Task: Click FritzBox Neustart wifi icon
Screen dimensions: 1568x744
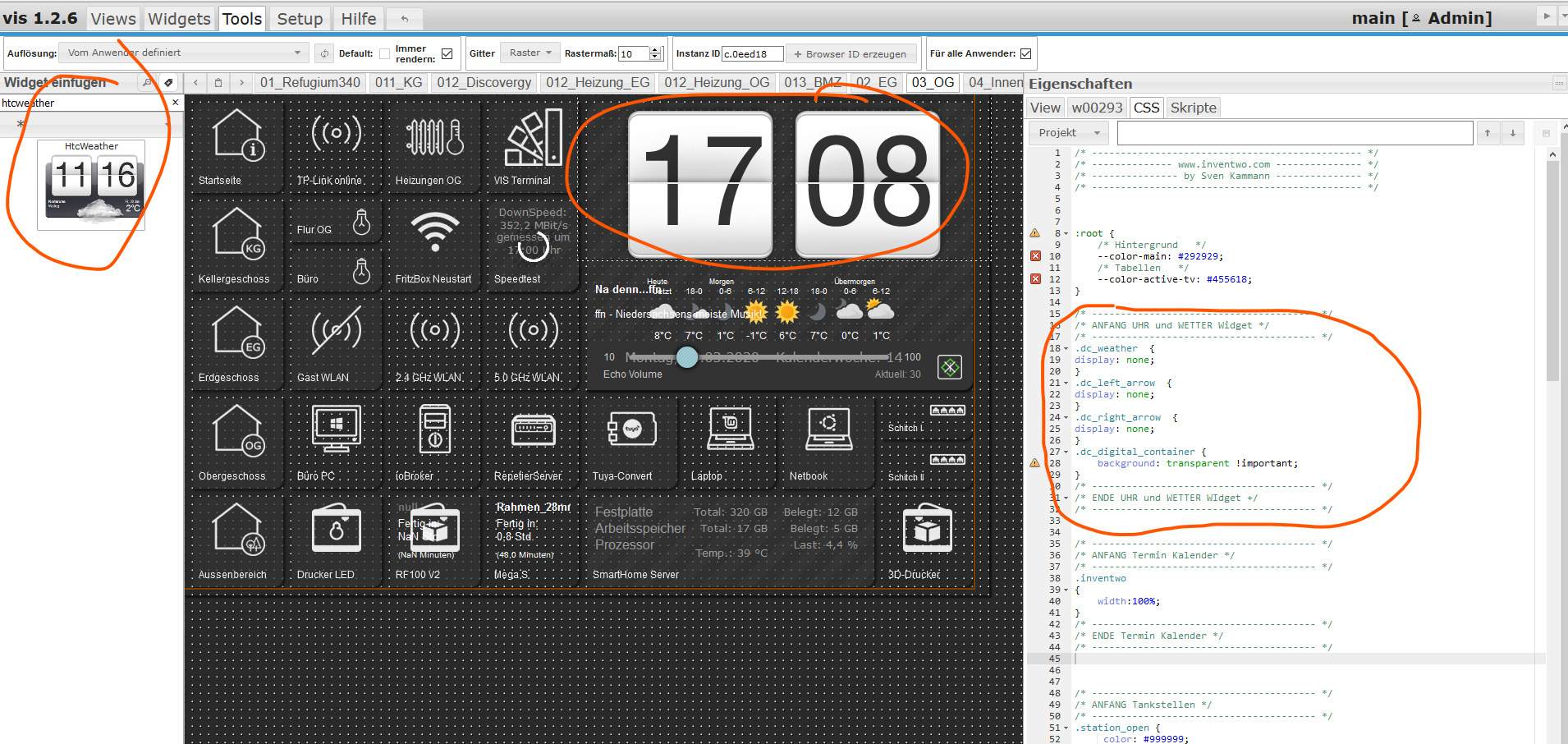Action: [434, 232]
